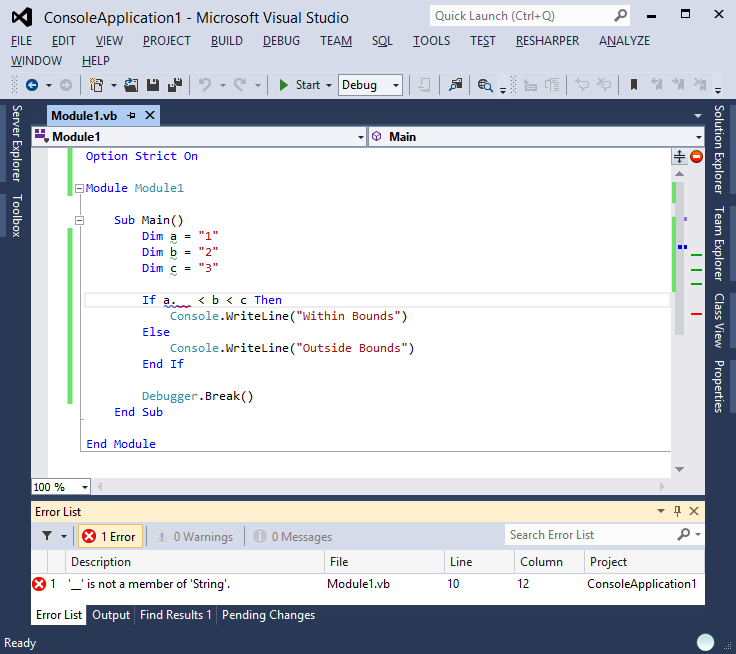736x654 pixels.
Task: Open the TOOLS menu
Action: pyautogui.click(x=431, y=41)
